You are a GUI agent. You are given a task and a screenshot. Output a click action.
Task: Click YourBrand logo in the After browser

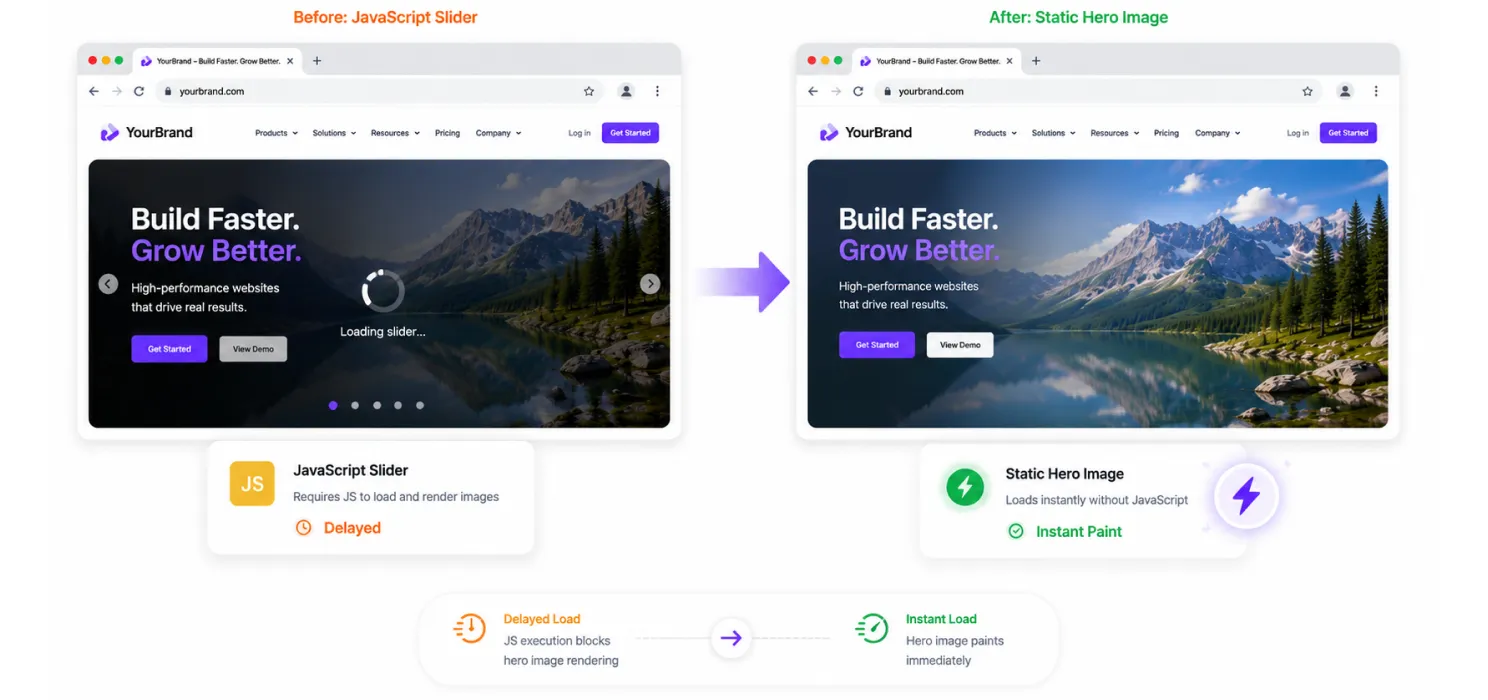[865, 132]
